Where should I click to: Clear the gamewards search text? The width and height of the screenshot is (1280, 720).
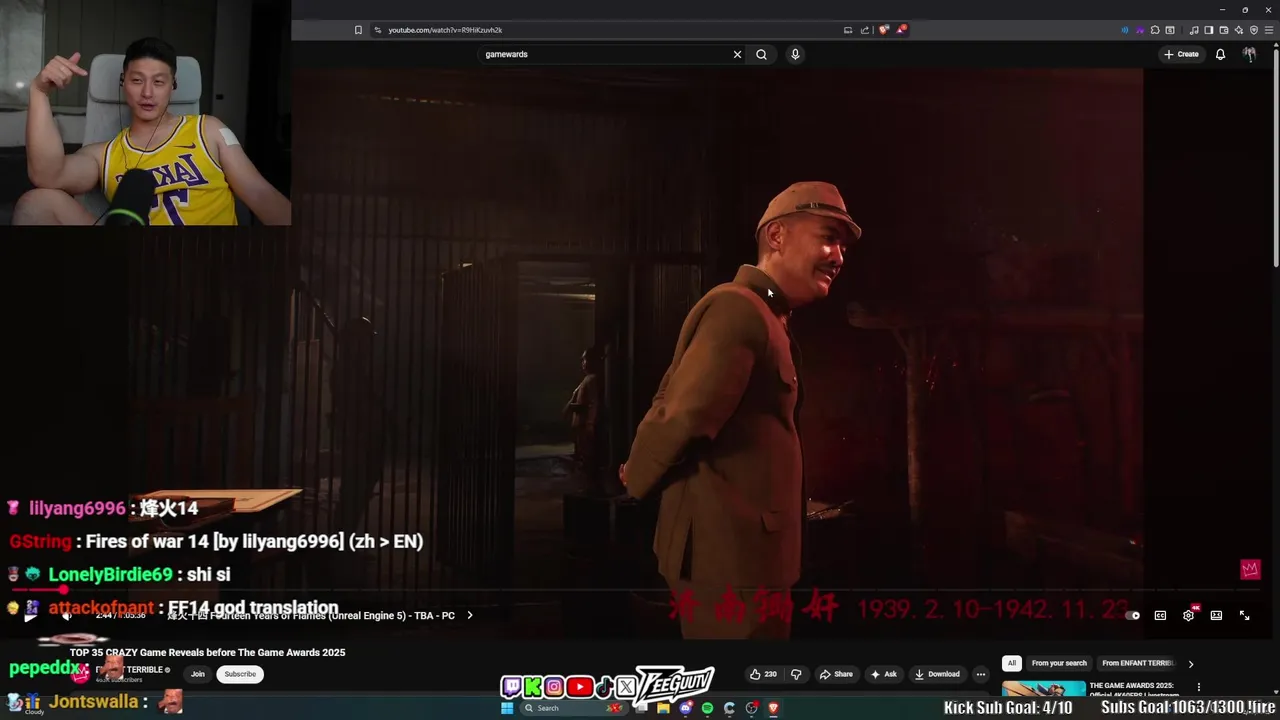pyautogui.click(x=737, y=54)
